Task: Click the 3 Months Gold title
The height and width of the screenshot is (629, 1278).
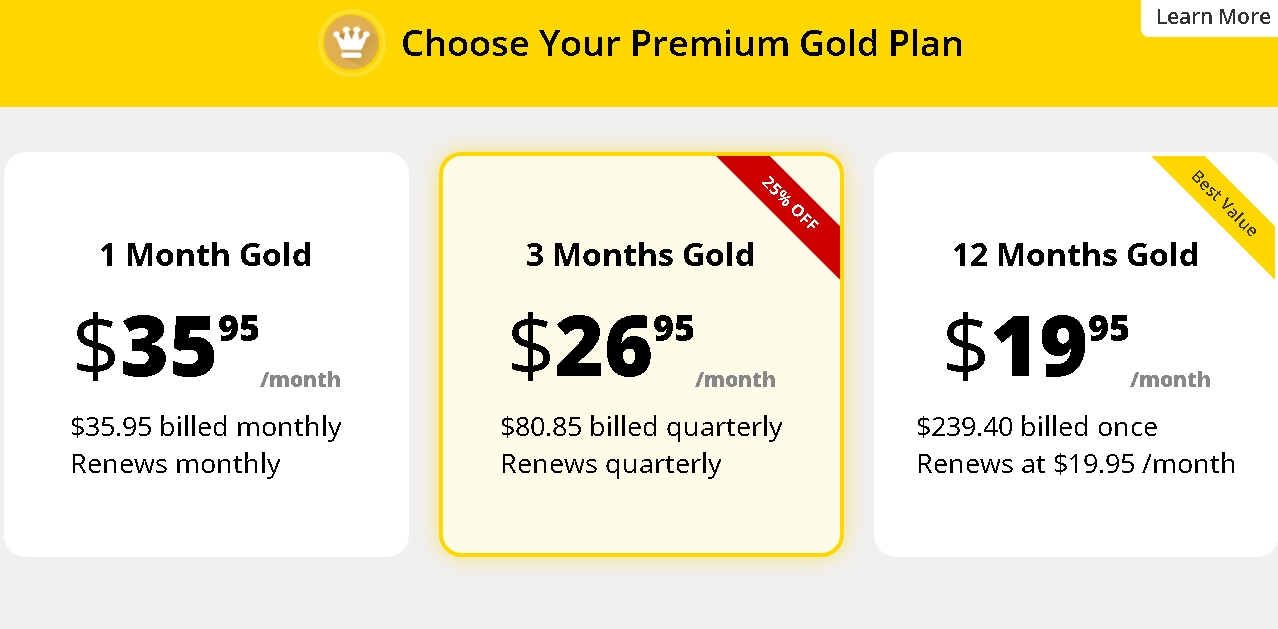Action: tap(640, 255)
